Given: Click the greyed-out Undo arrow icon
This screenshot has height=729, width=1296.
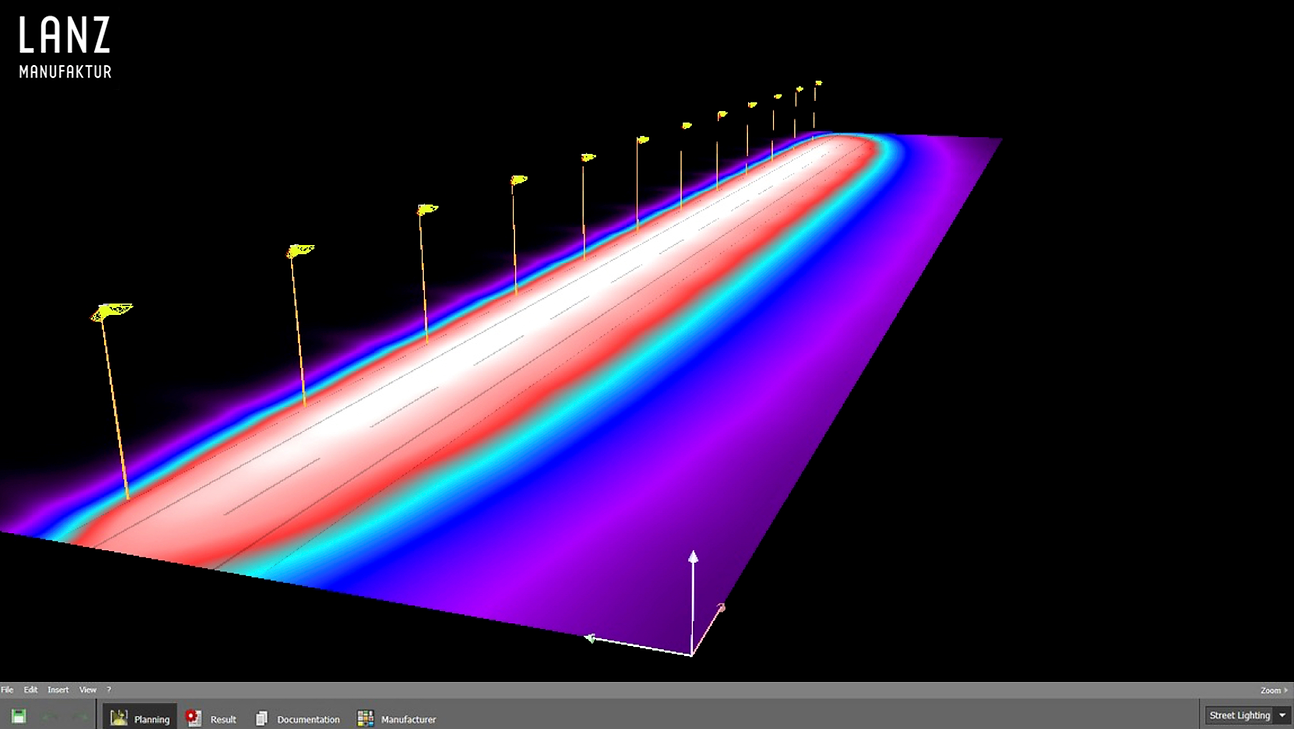Looking at the screenshot, I should pos(50,716).
